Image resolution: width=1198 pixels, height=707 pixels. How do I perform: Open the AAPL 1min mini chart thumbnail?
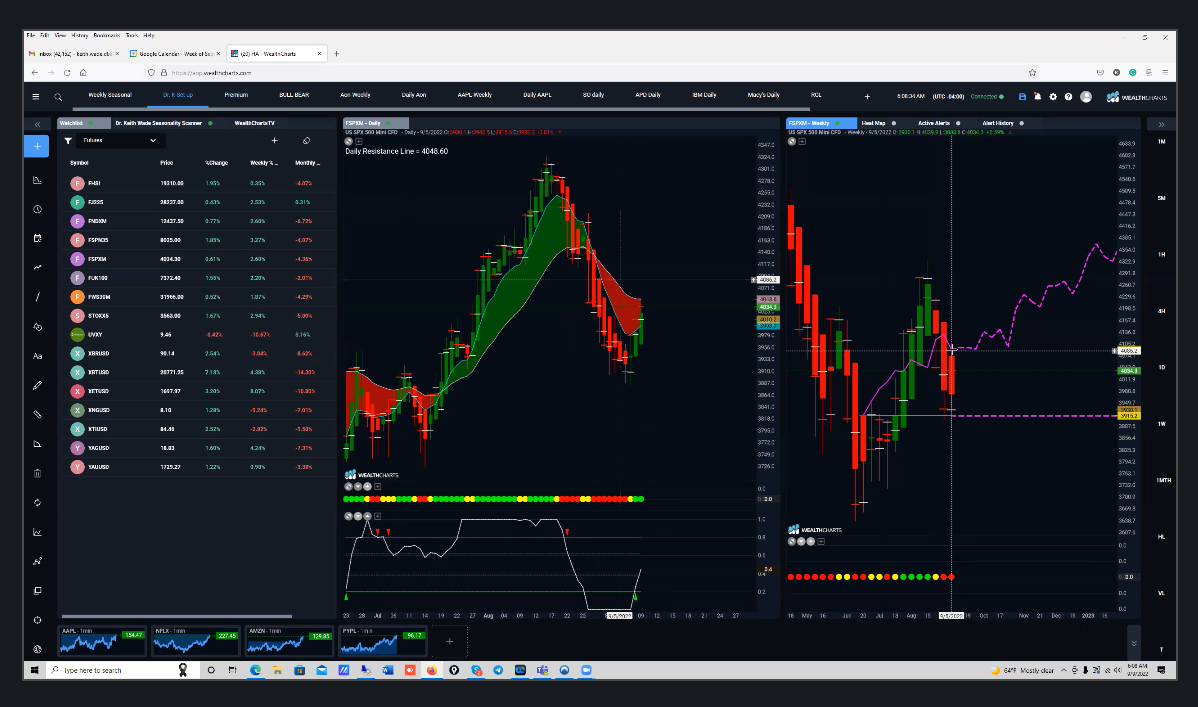(x=102, y=641)
